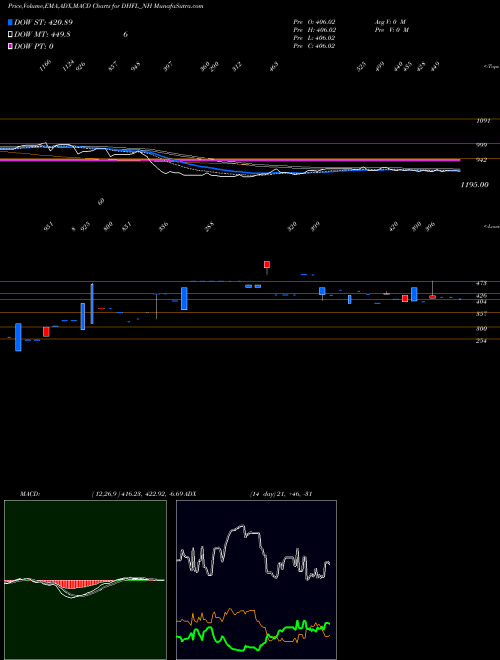Click the 473 candlestick axis label
500x660 pixels.
tap(481, 283)
